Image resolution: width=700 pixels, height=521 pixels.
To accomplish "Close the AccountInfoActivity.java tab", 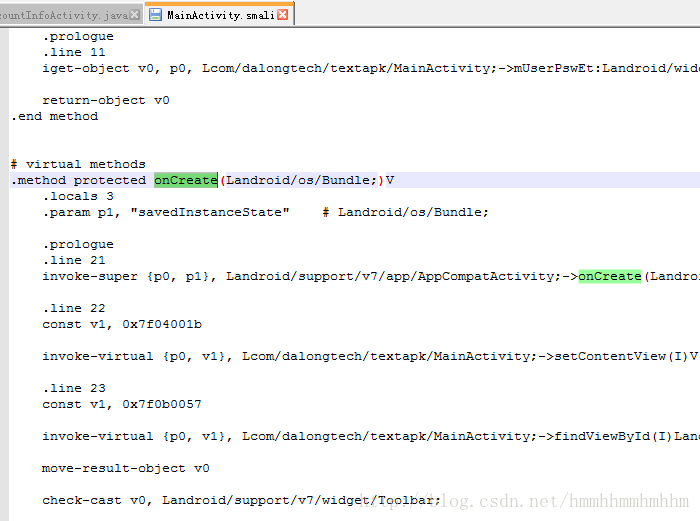I will (134, 15).
